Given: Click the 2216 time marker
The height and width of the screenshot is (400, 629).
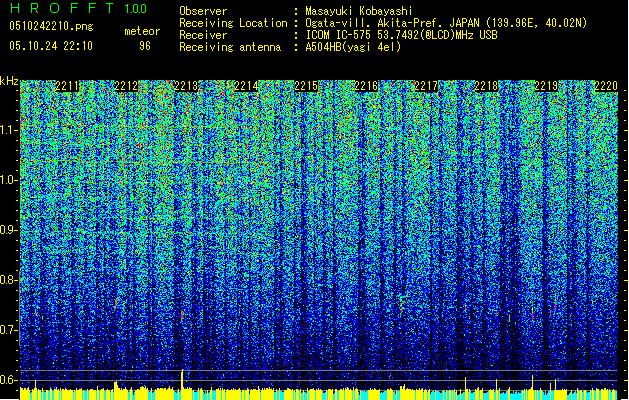Looking at the screenshot, I should [x=366, y=86].
